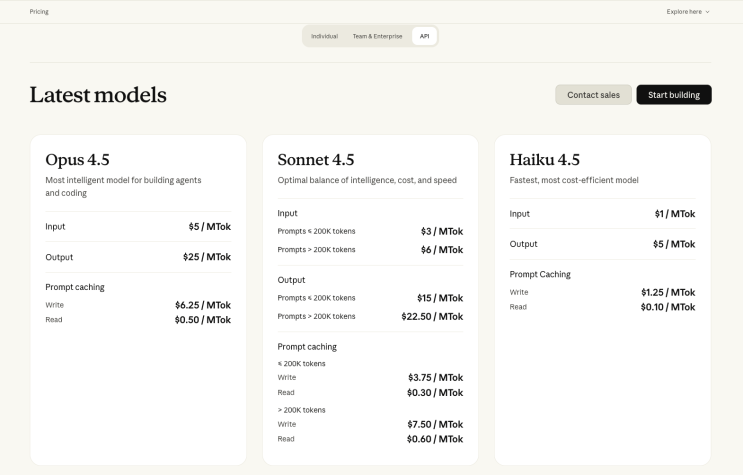Click Sonnet 'Output' section label
Viewport: 743px width, 475px height.
coord(291,280)
